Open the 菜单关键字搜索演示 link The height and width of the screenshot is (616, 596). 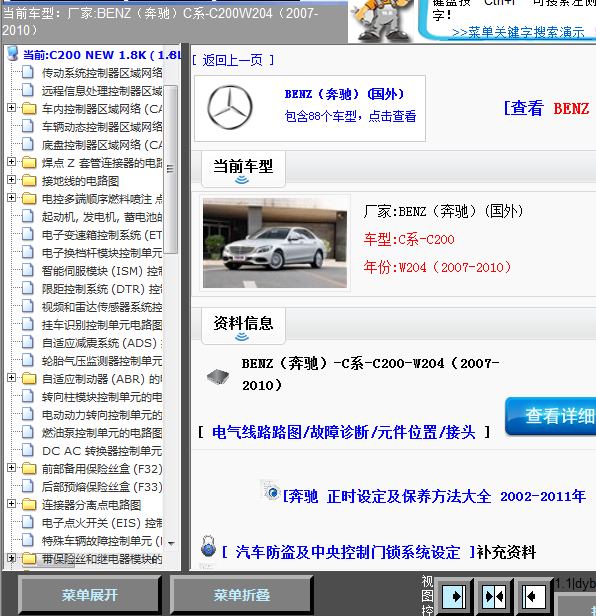(519, 32)
